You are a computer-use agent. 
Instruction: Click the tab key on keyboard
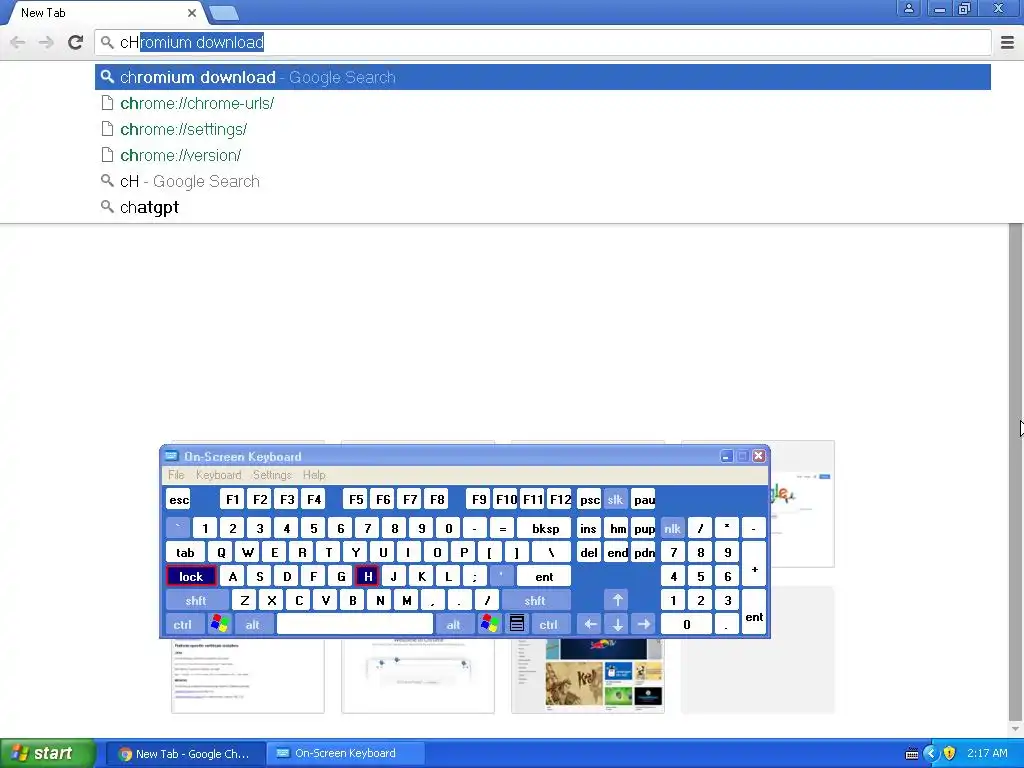pyautogui.click(x=185, y=552)
